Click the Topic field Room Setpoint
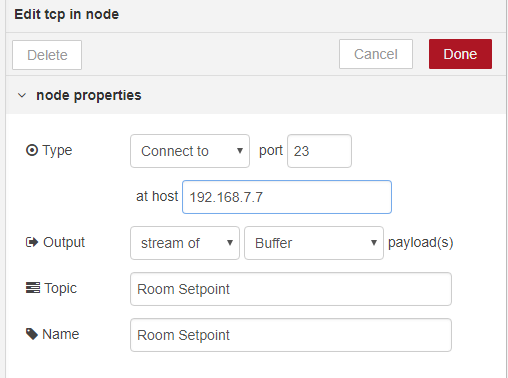 (x=291, y=289)
